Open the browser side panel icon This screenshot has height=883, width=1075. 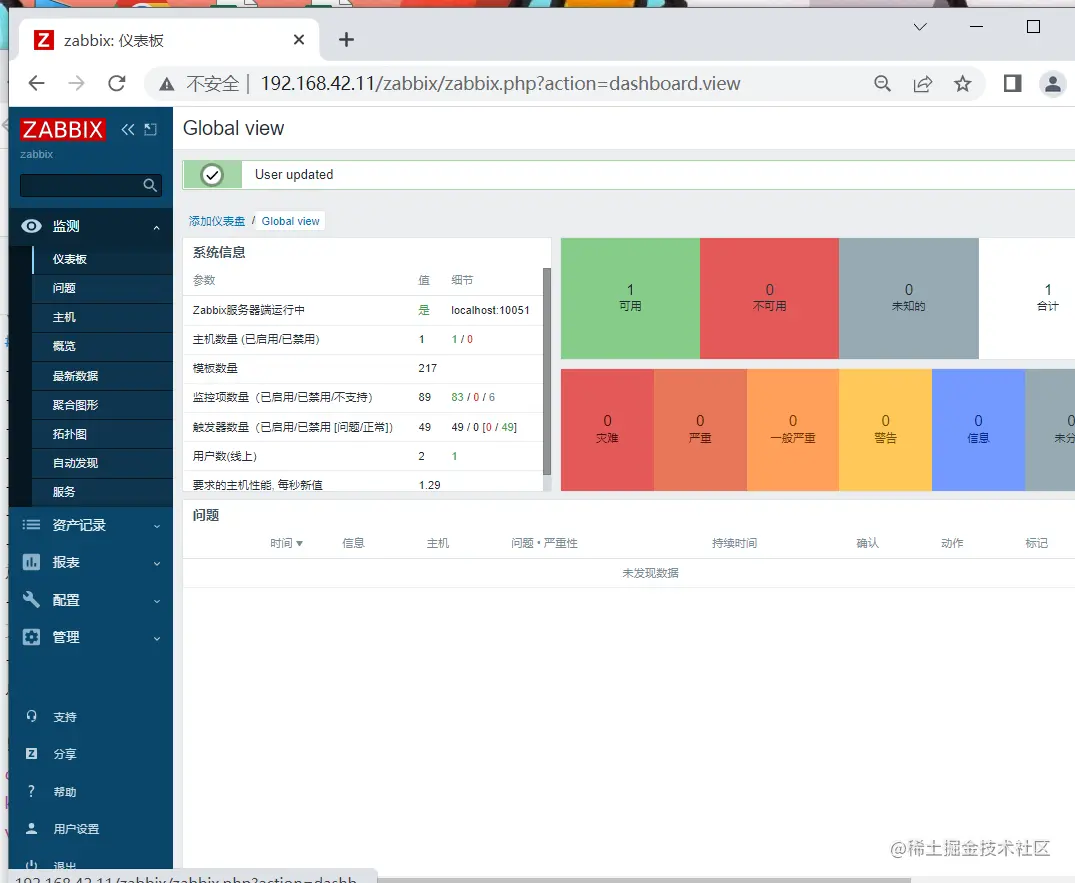point(1013,84)
